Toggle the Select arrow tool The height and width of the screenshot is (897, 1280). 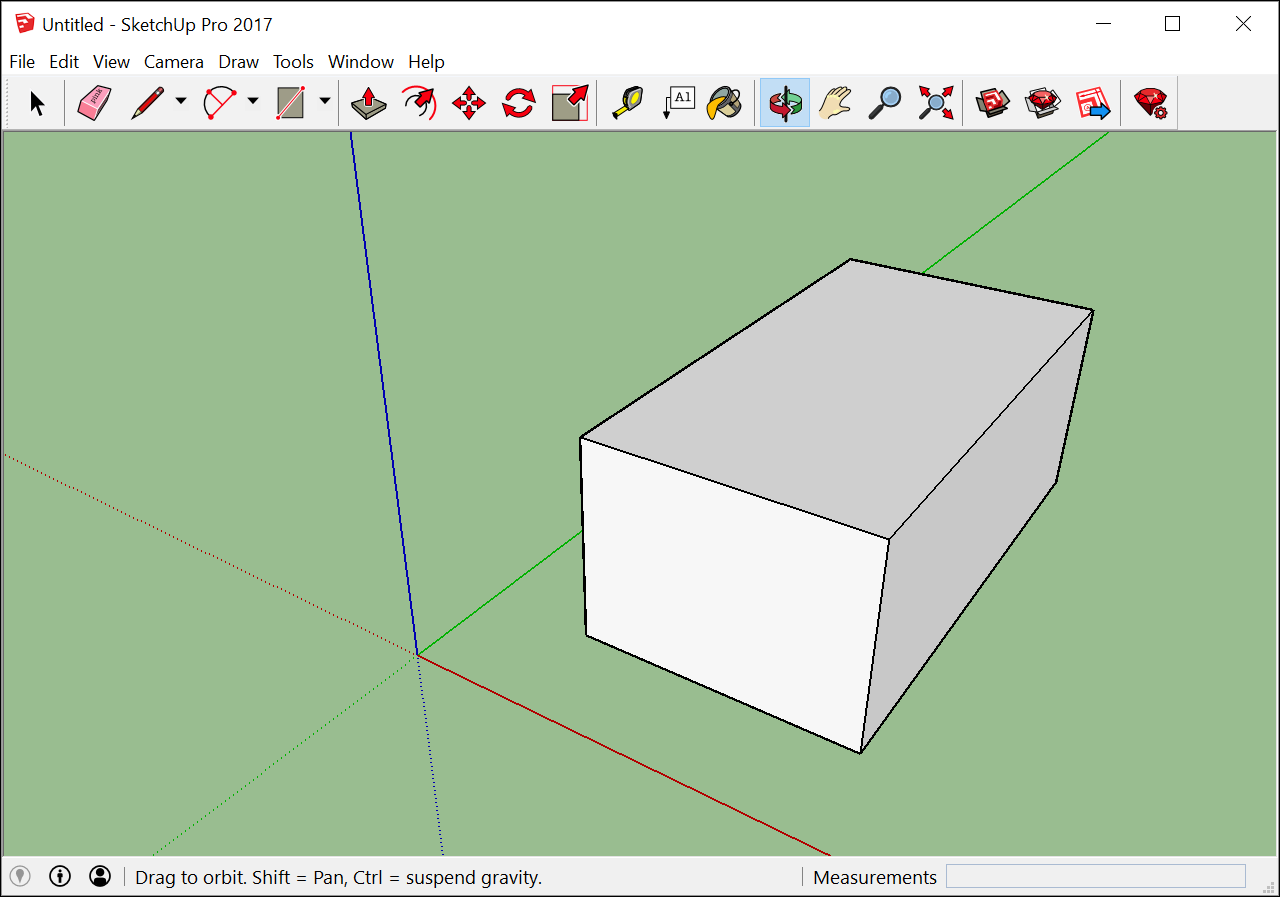[x=36, y=102]
